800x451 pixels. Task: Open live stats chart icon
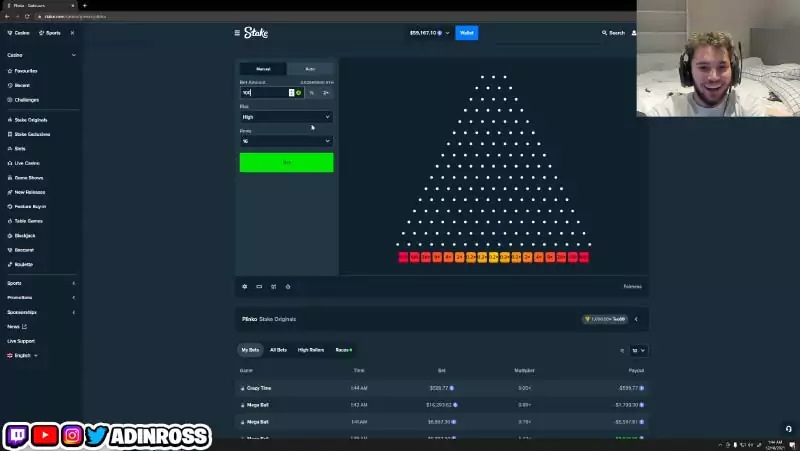273,287
